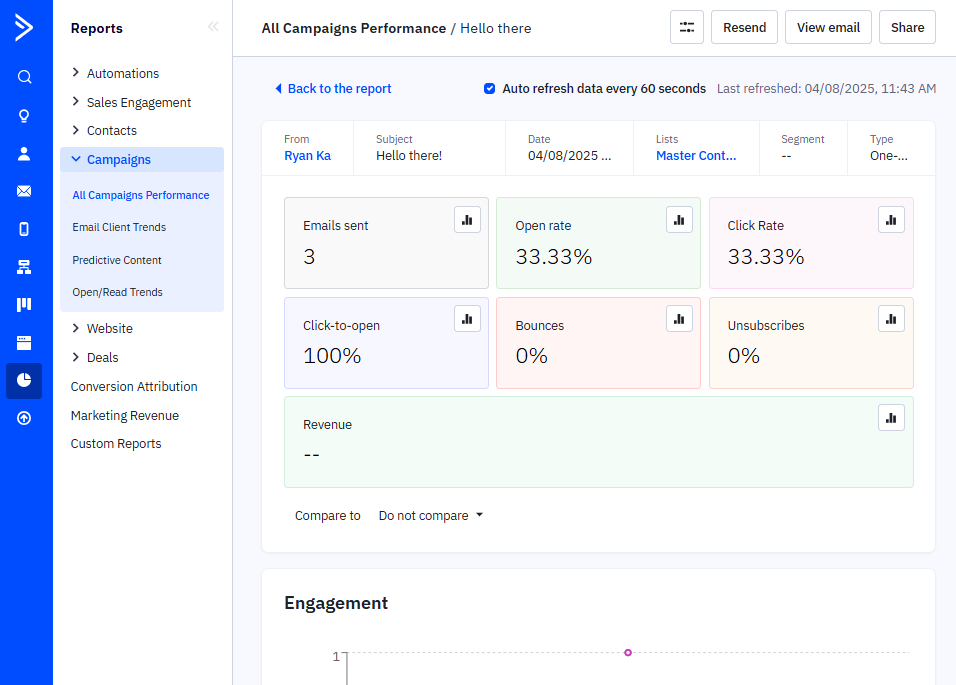This screenshot has width=956, height=685.
Task: Click the engagement chart data point
Action: (628, 652)
